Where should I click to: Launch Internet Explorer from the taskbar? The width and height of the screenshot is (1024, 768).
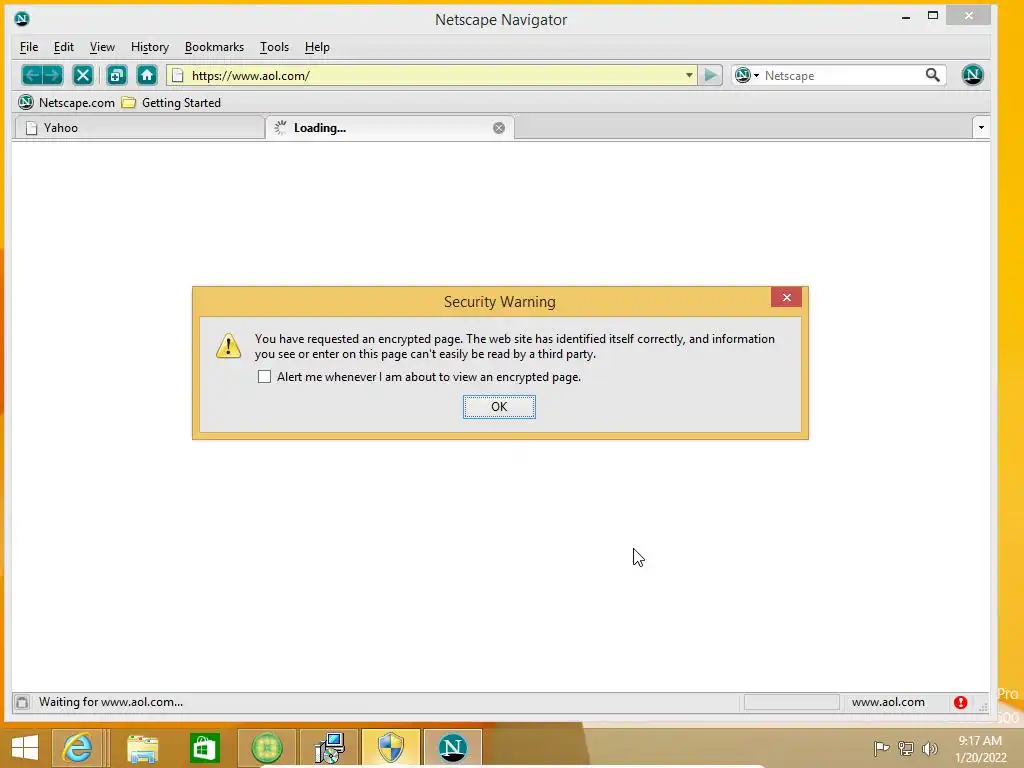(77, 748)
